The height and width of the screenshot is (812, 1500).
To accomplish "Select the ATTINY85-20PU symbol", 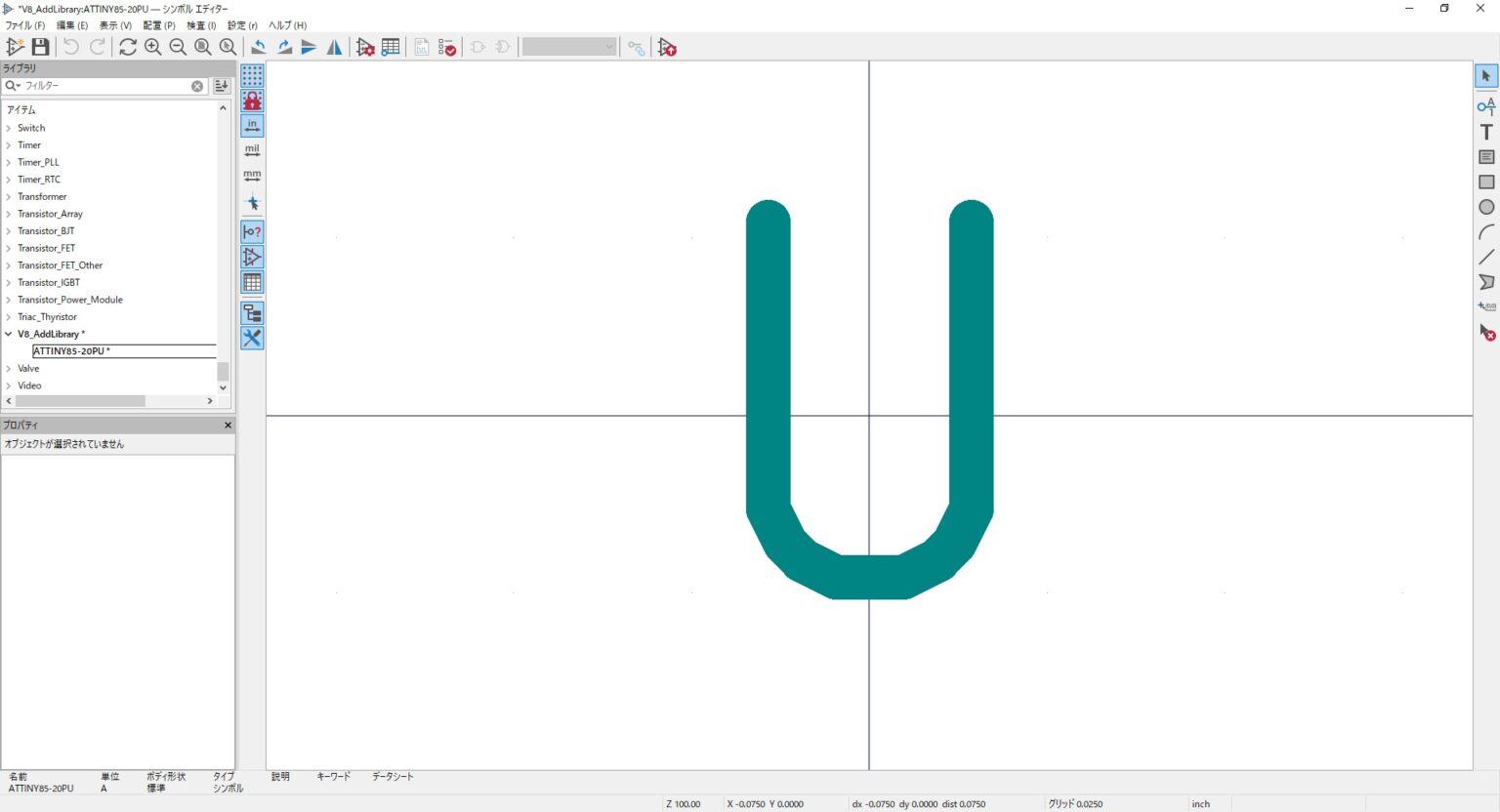I will [x=72, y=350].
